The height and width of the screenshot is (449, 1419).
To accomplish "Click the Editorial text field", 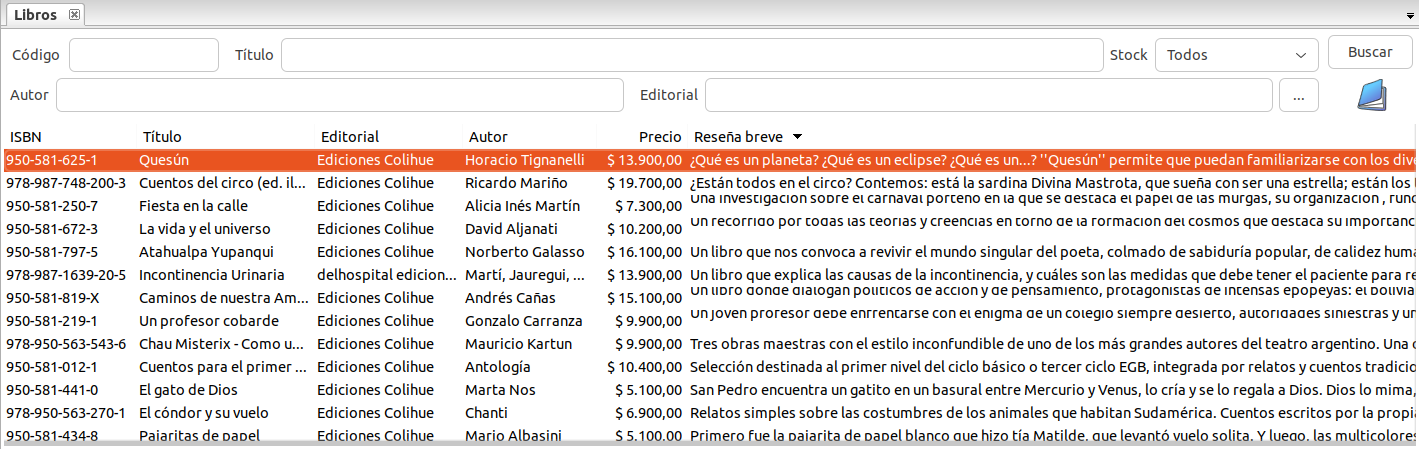I will [988, 95].
